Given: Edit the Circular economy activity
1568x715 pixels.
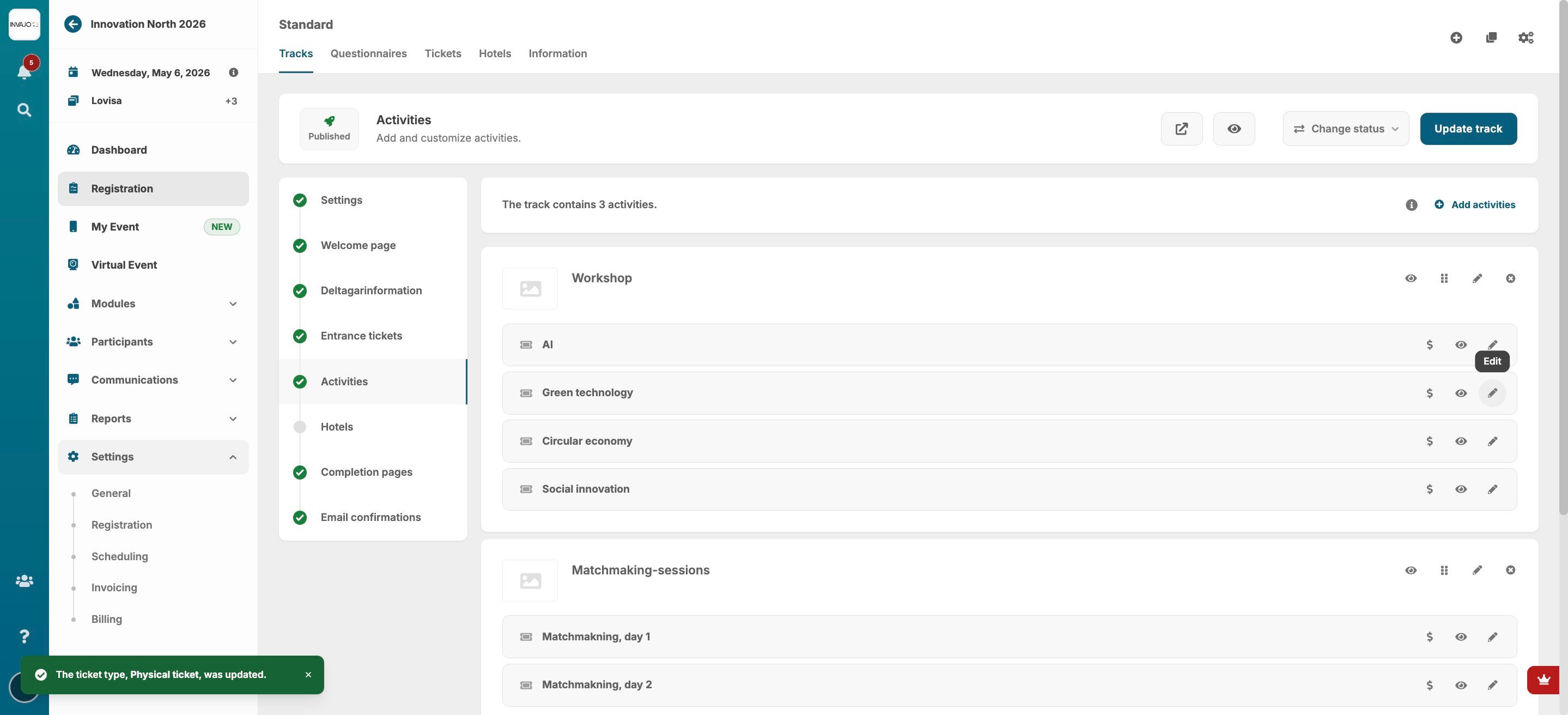Looking at the screenshot, I should [x=1492, y=441].
